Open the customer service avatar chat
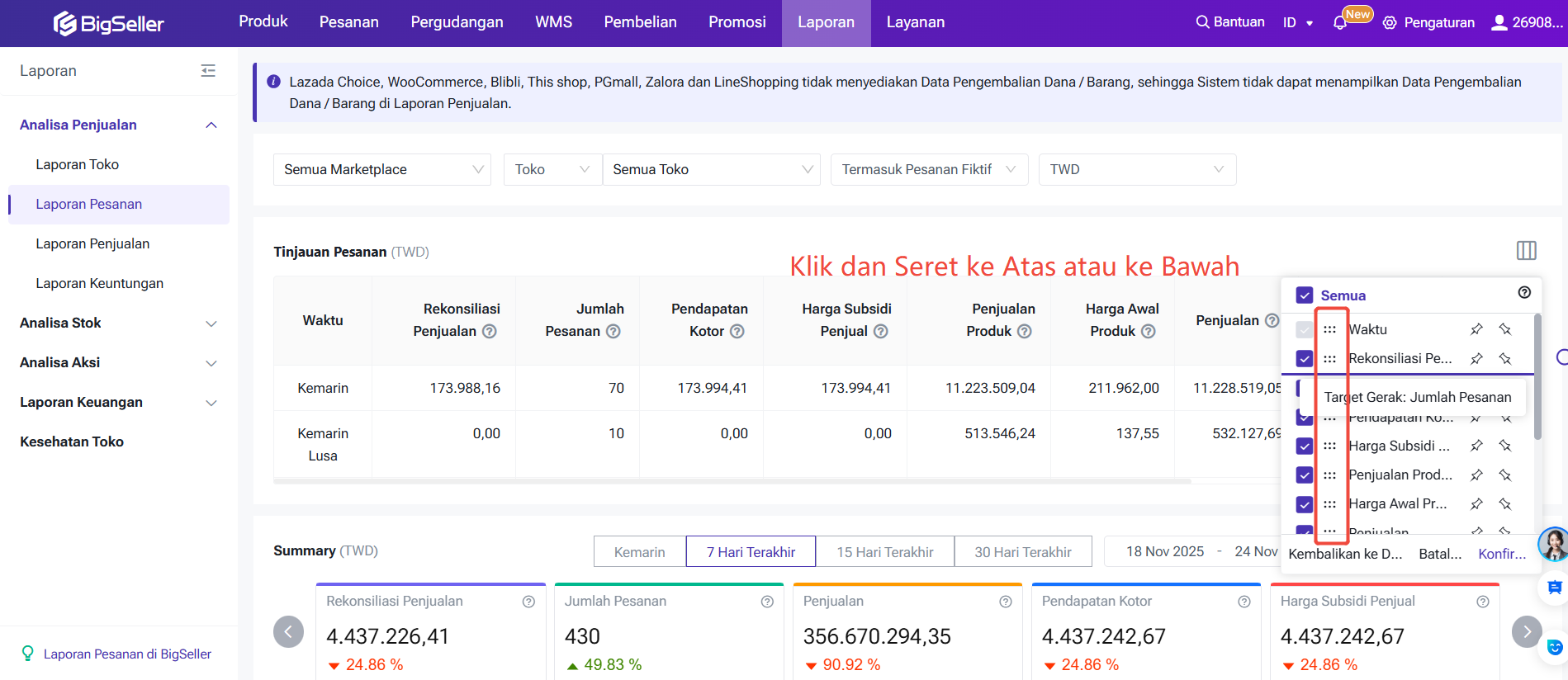The image size is (1568, 680). tap(1553, 545)
